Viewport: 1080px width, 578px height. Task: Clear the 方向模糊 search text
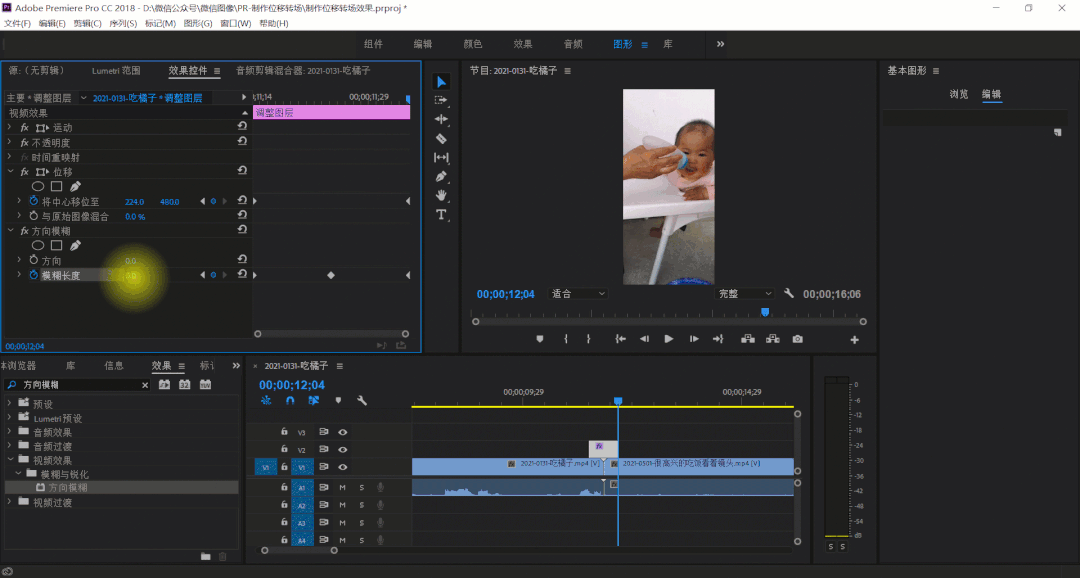(x=145, y=385)
